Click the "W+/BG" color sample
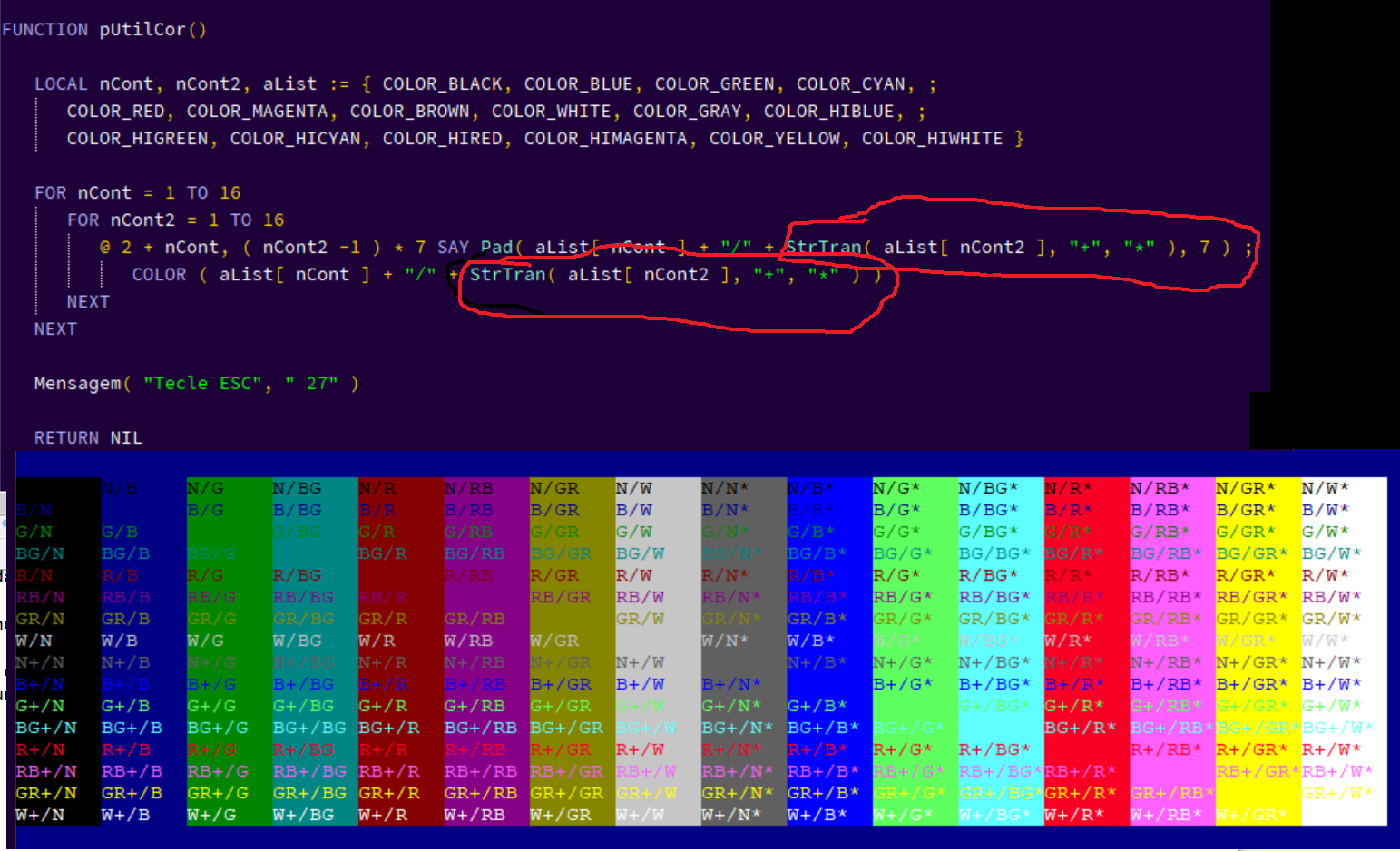This screenshot has height=851, width=1400. click(309, 815)
